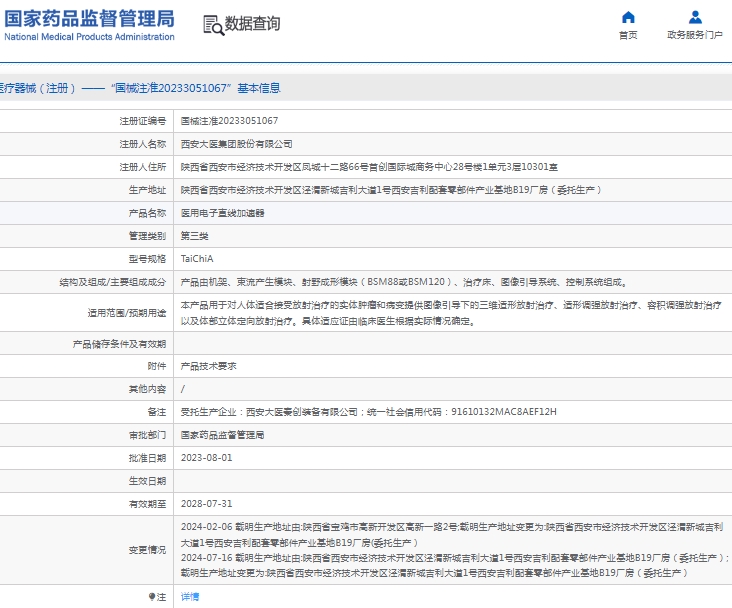Click the 注册证编号 field label
732x608 pixels.
click(x=143, y=121)
